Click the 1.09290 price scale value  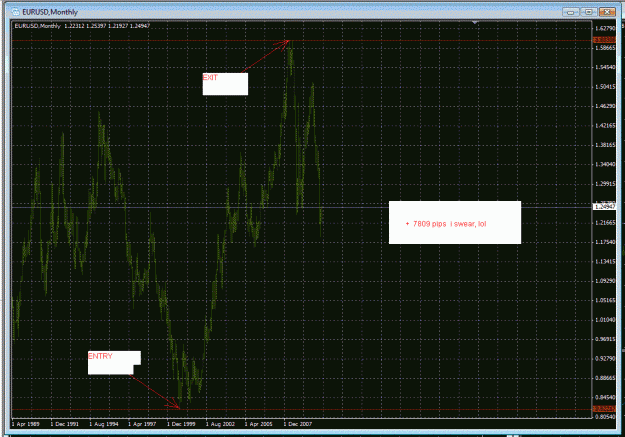point(605,281)
